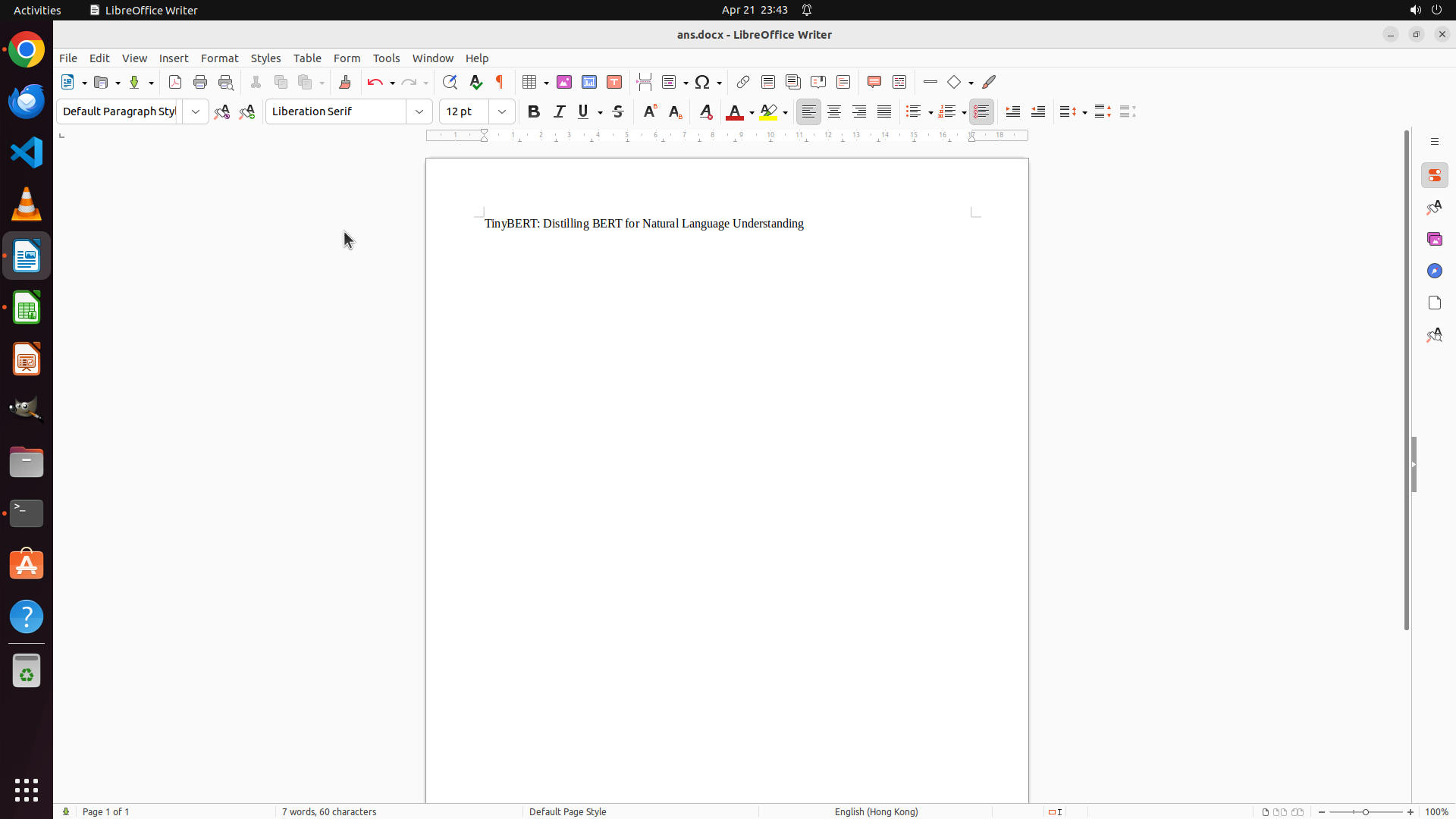The image size is (1456, 819).
Task: Open the paragraph style dropdown
Action: pos(196,111)
